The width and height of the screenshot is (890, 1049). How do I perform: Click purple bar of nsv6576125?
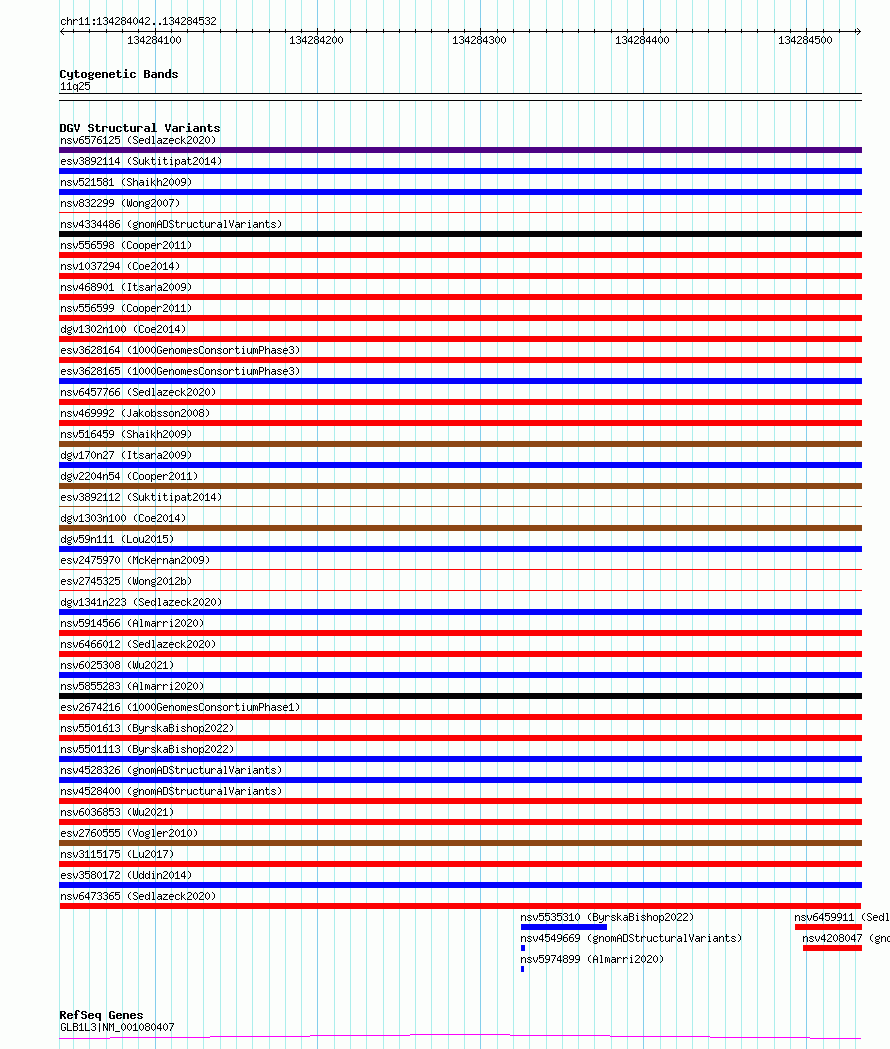coord(460,150)
